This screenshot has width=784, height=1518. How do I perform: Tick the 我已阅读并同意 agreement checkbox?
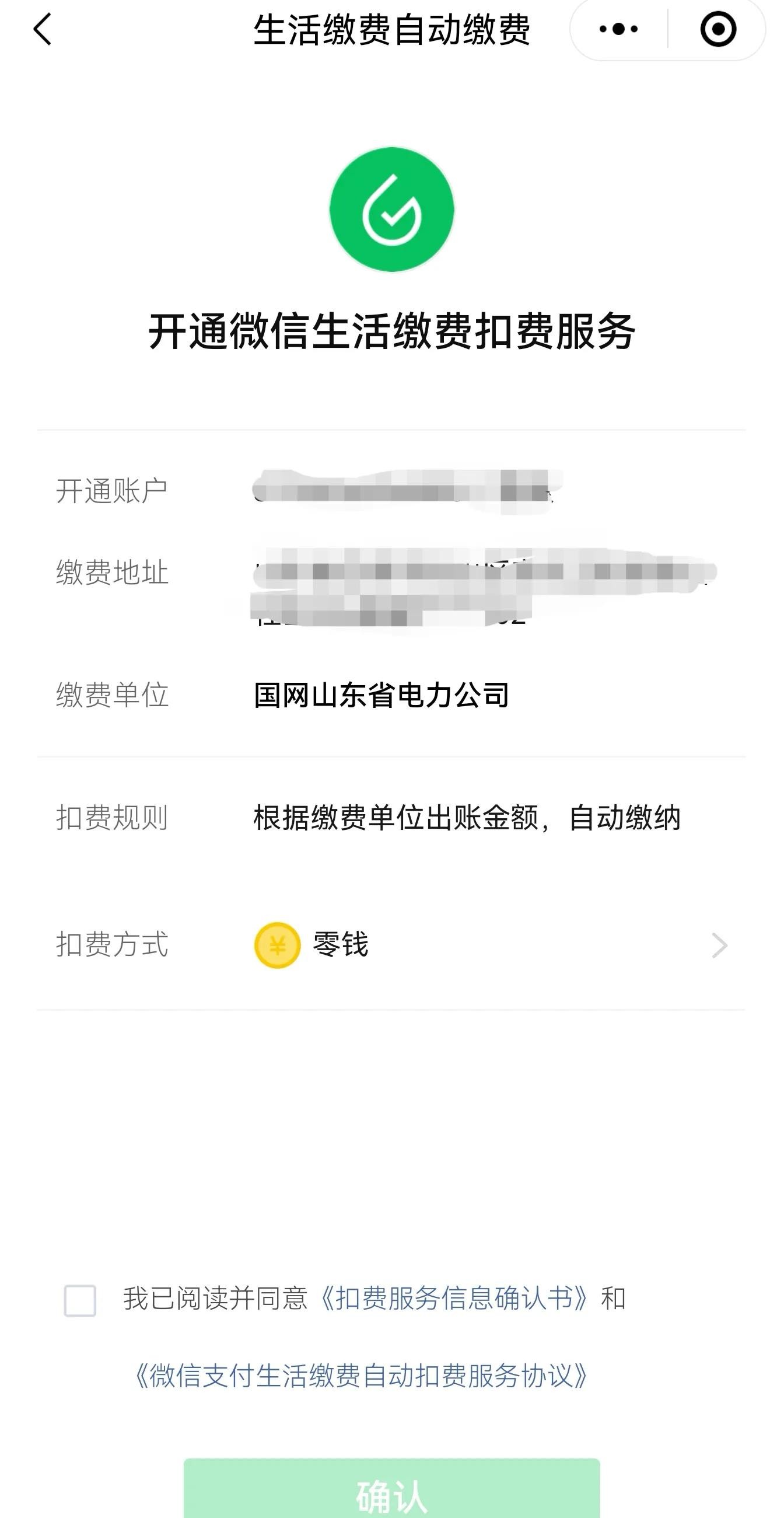80,1300
